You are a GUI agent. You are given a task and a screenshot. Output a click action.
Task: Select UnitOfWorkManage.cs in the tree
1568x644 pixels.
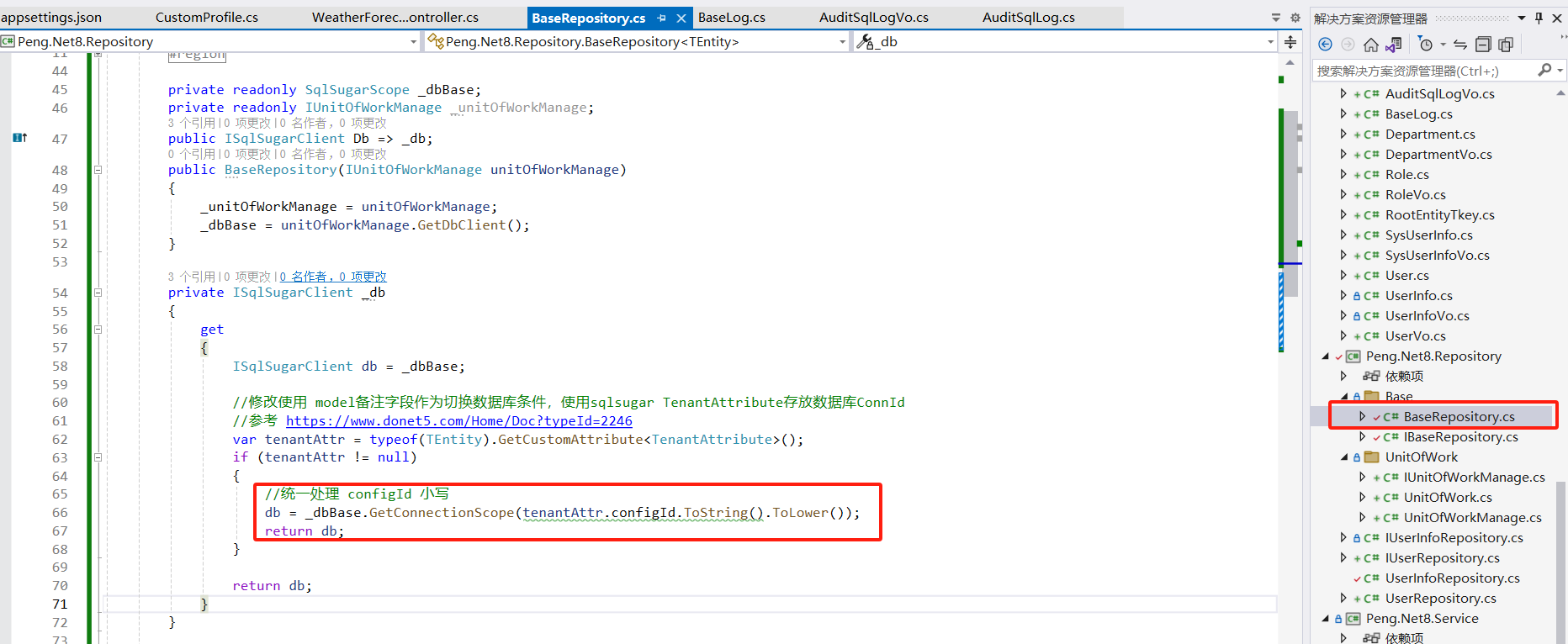click(1472, 518)
